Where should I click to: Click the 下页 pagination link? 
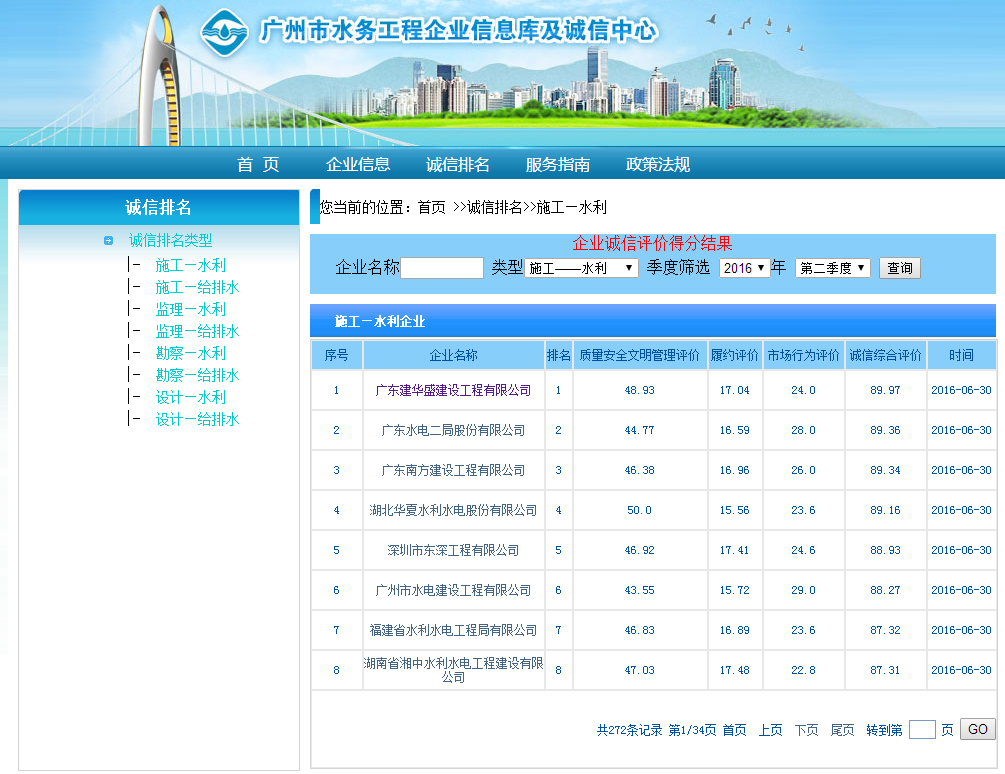click(806, 730)
